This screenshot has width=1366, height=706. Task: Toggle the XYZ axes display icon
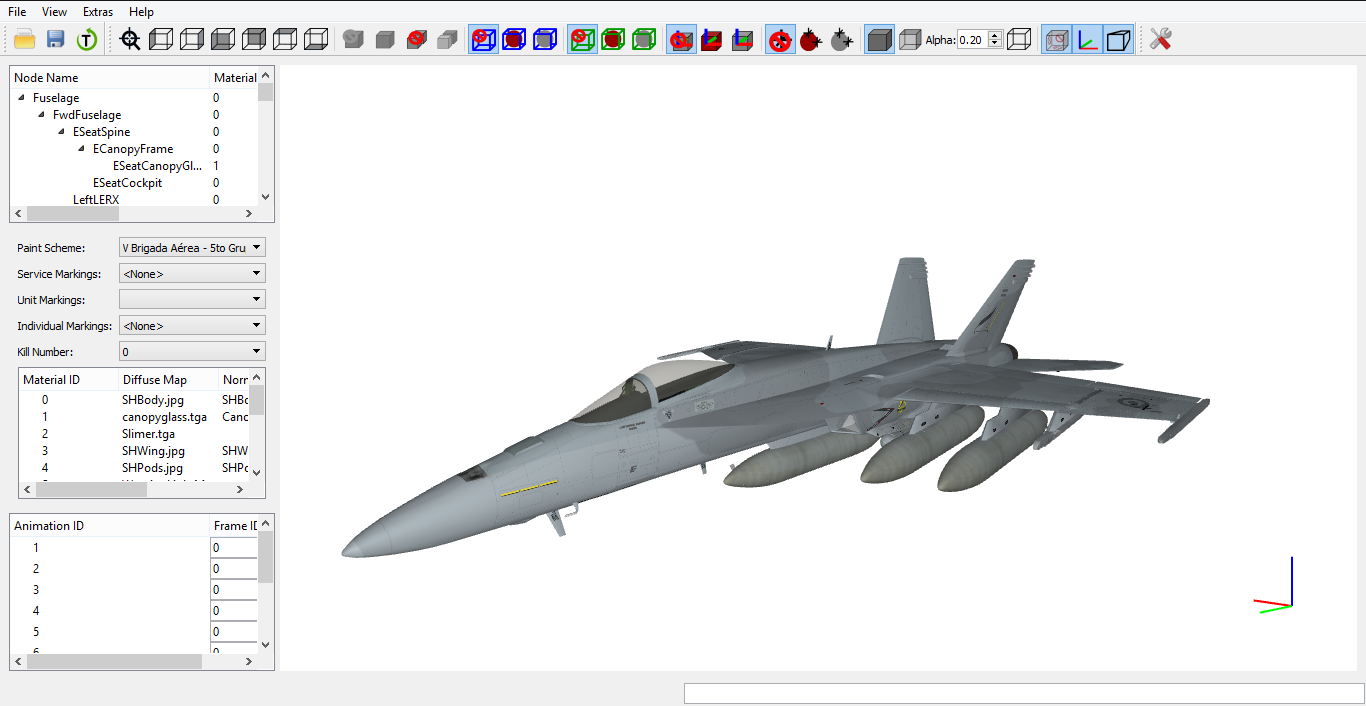1088,40
